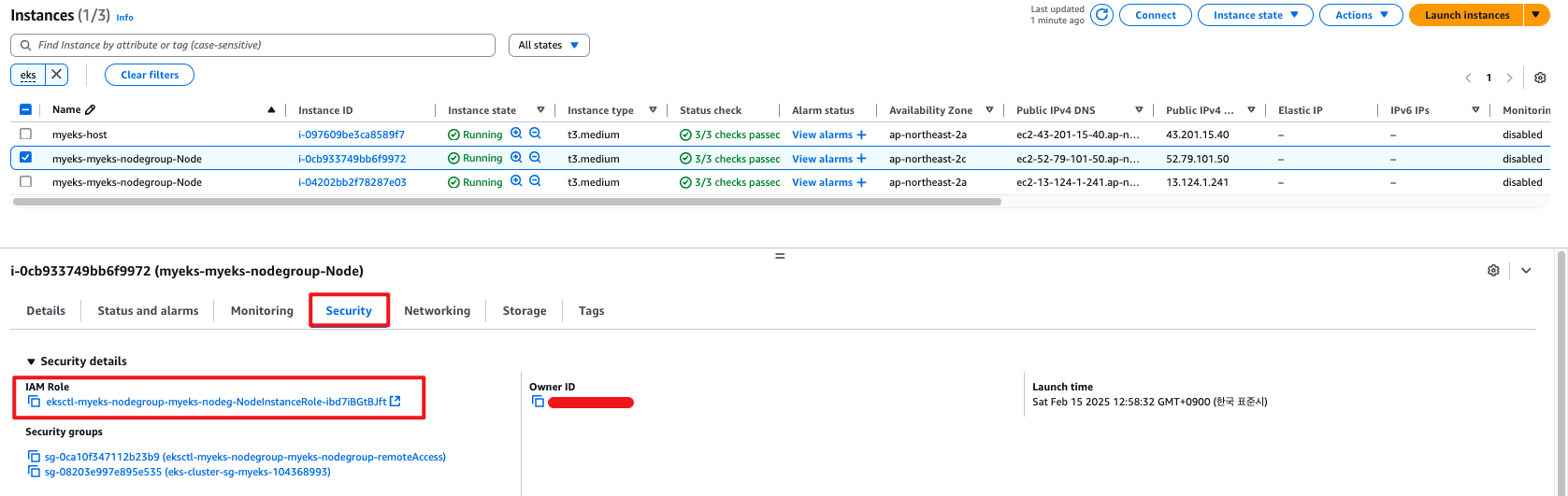The image size is (1568, 496).
Task: Select the Security tab
Action: click(349, 311)
